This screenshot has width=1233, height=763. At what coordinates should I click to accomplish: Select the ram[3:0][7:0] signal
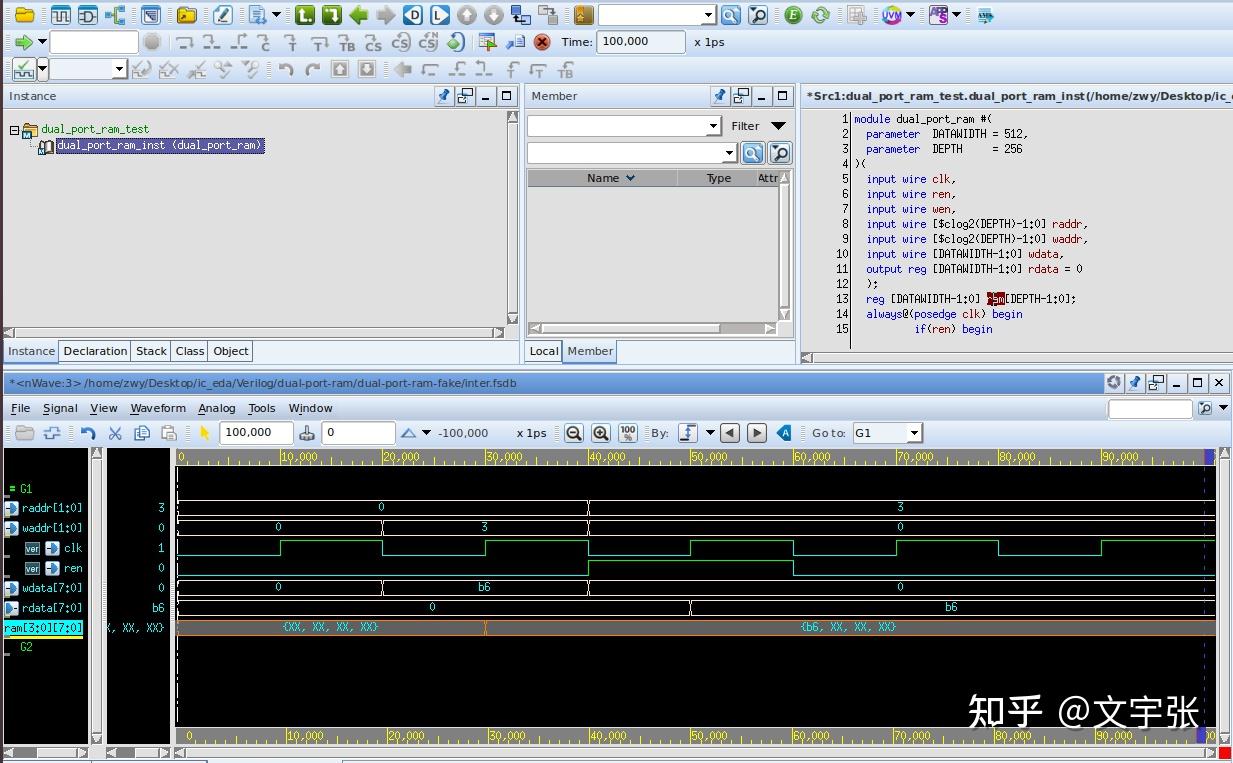pos(43,628)
